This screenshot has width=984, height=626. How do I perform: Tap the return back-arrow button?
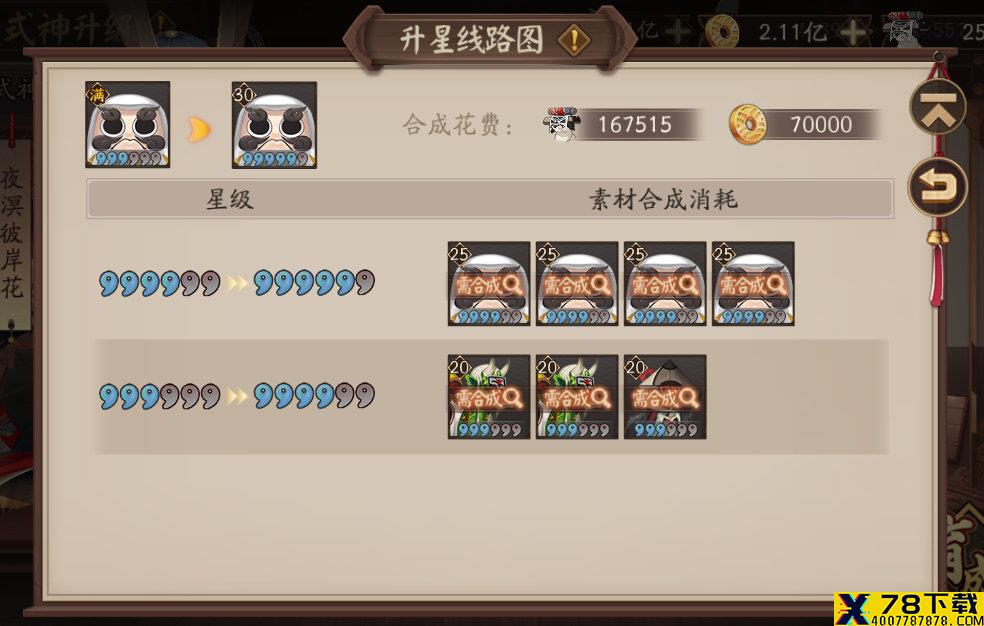pos(939,186)
